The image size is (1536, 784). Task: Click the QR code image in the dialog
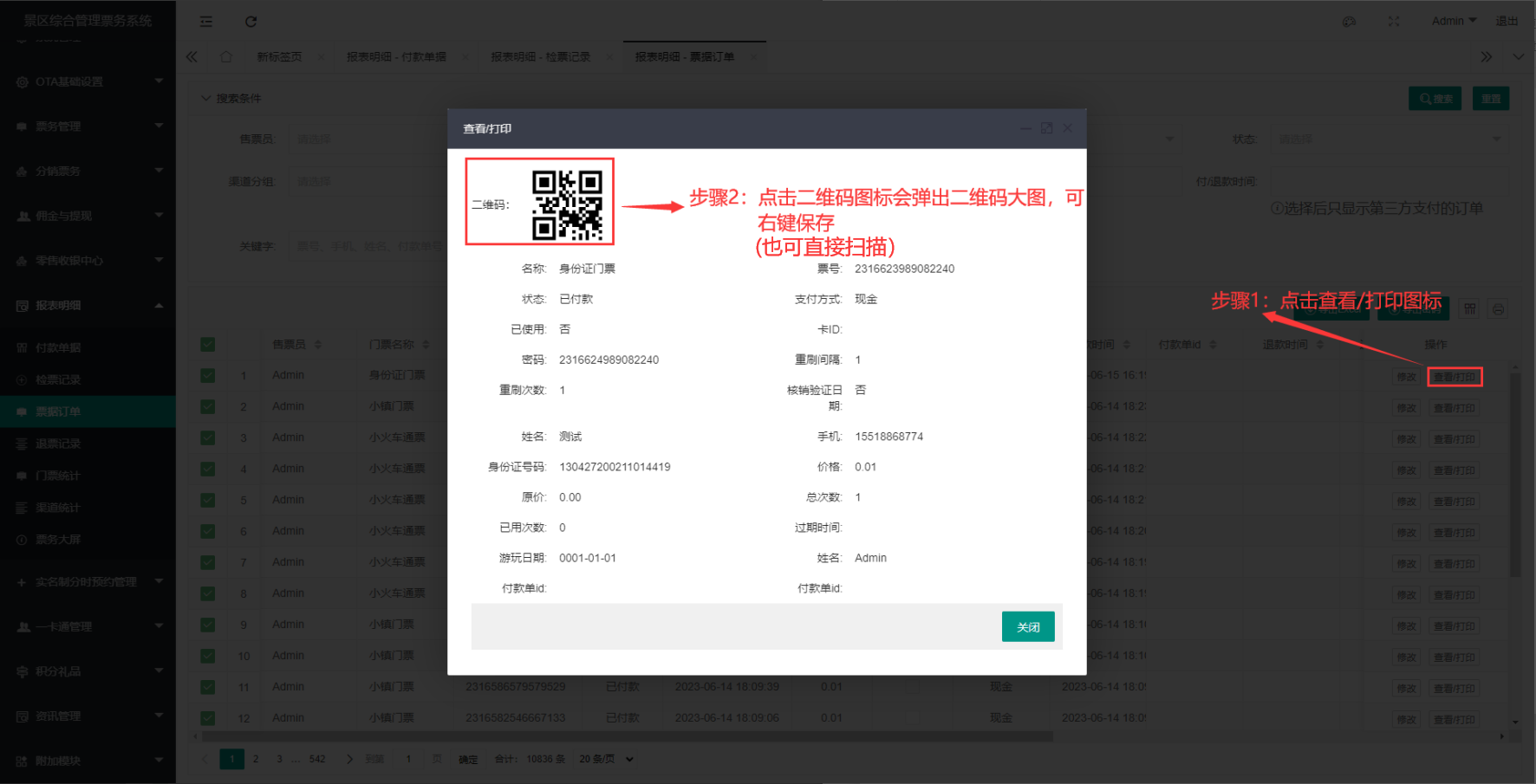(567, 204)
